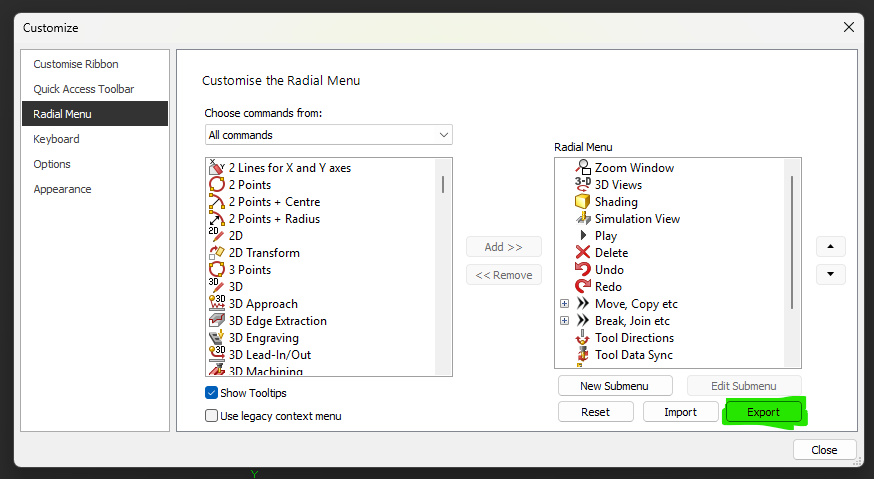The width and height of the screenshot is (874, 479).
Task: Click the Tool Directions icon
Action: tap(583, 338)
